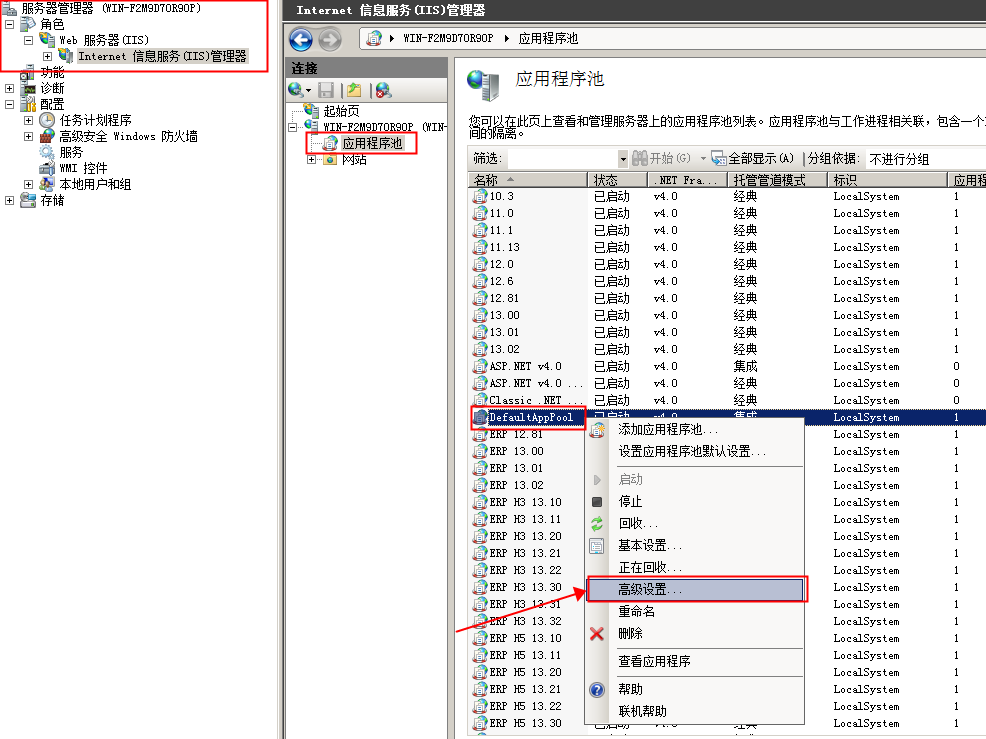This screenshot has width=986, height=739.
Task: Sort the list by 名称 column header
Action: click(525, 180)
